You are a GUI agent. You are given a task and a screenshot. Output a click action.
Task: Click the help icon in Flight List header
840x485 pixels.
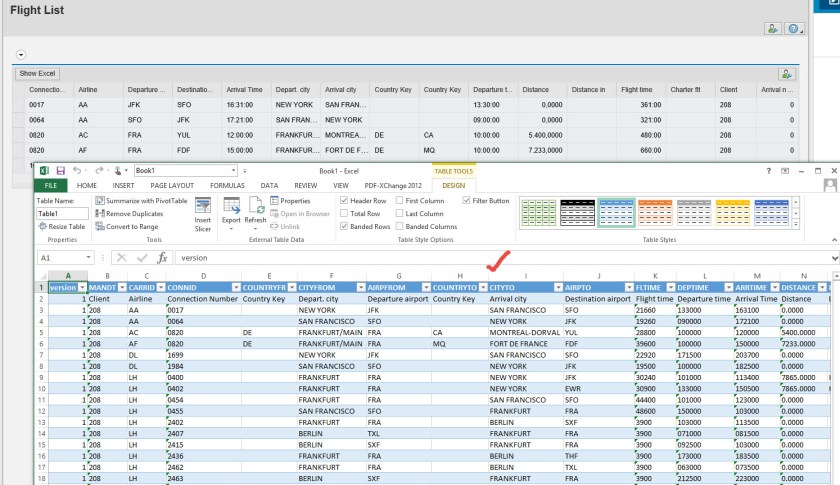(x=795, y=30)
